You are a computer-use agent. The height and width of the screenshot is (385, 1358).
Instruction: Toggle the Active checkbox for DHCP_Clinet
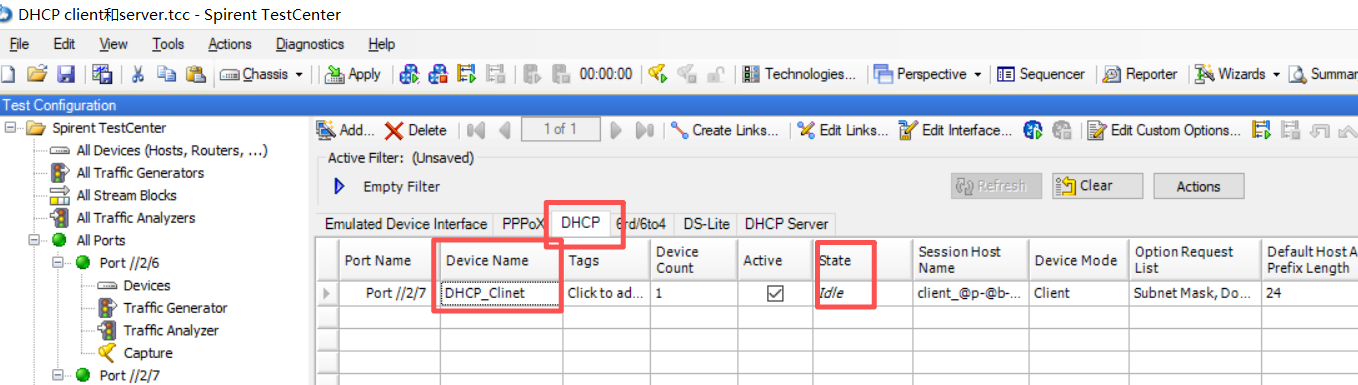click(x=774, y=294)
